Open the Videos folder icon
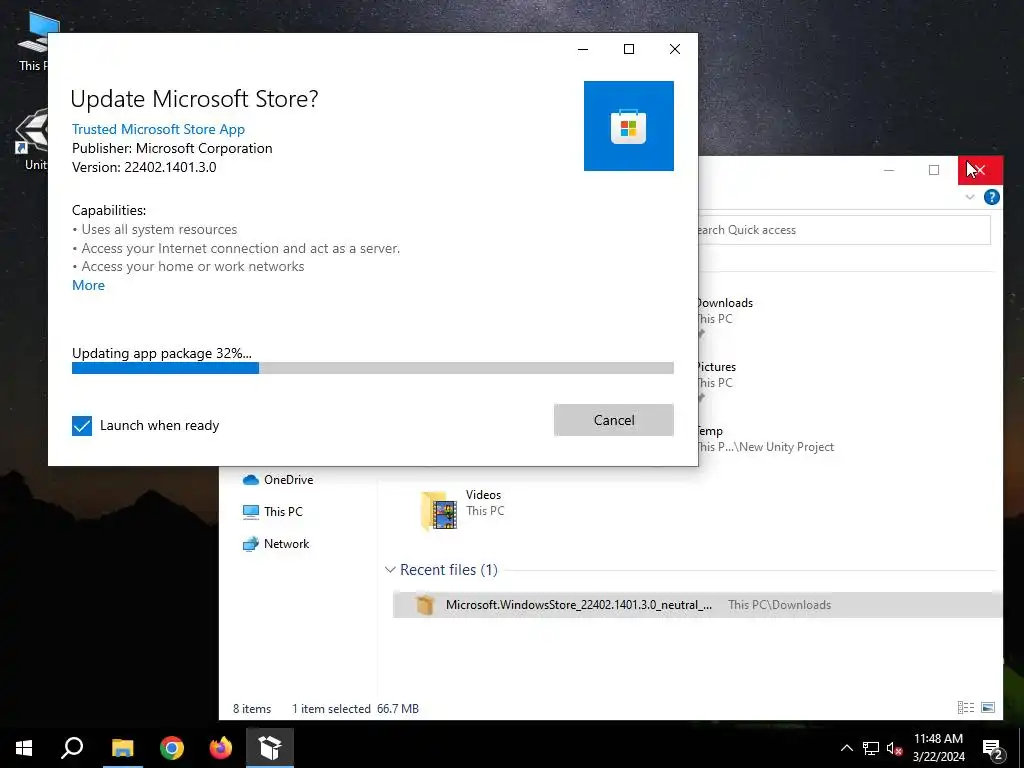This screenshot has width=1024, height=768. click(439, 510)
